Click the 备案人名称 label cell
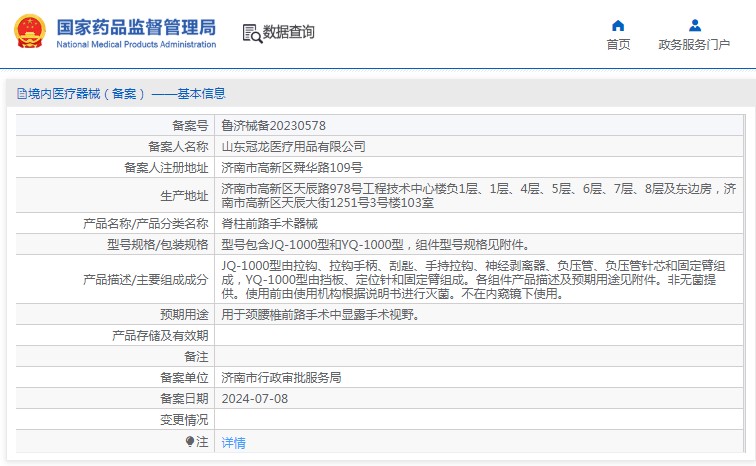 tap(116, 146)
